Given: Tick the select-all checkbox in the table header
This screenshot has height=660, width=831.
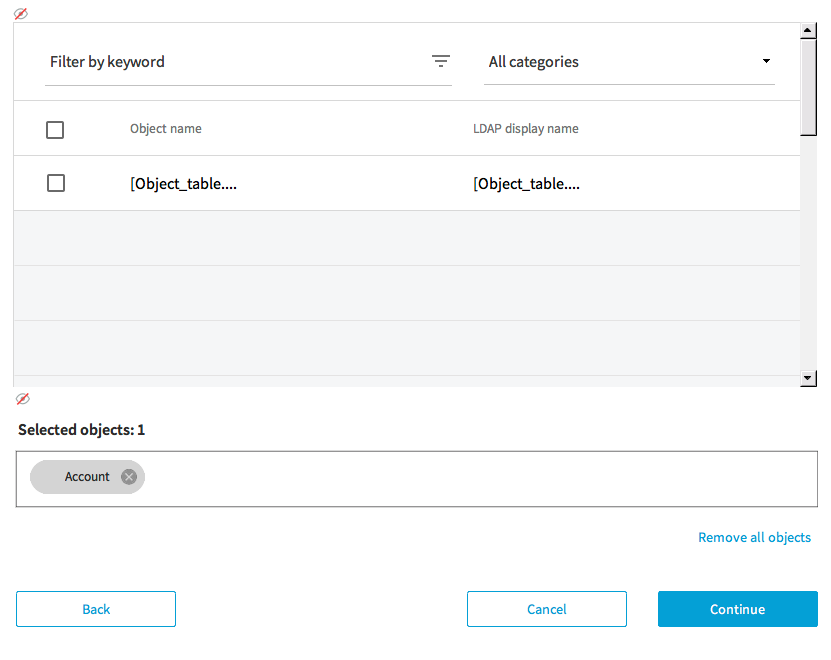Looking at the screenshot, I should point(55,130).
